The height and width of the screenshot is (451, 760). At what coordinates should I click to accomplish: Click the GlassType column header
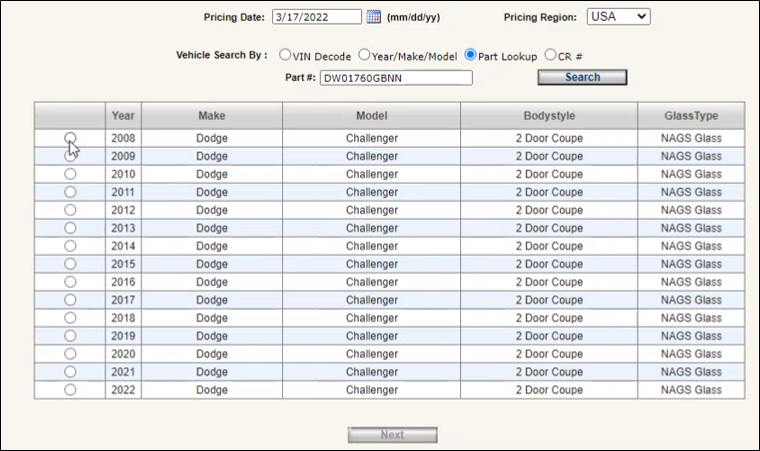click(x=691, y=115)
